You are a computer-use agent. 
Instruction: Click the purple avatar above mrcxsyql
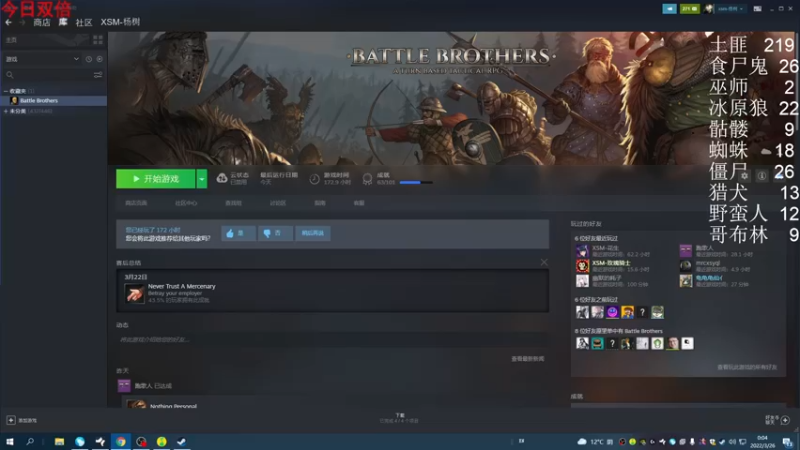686,251
